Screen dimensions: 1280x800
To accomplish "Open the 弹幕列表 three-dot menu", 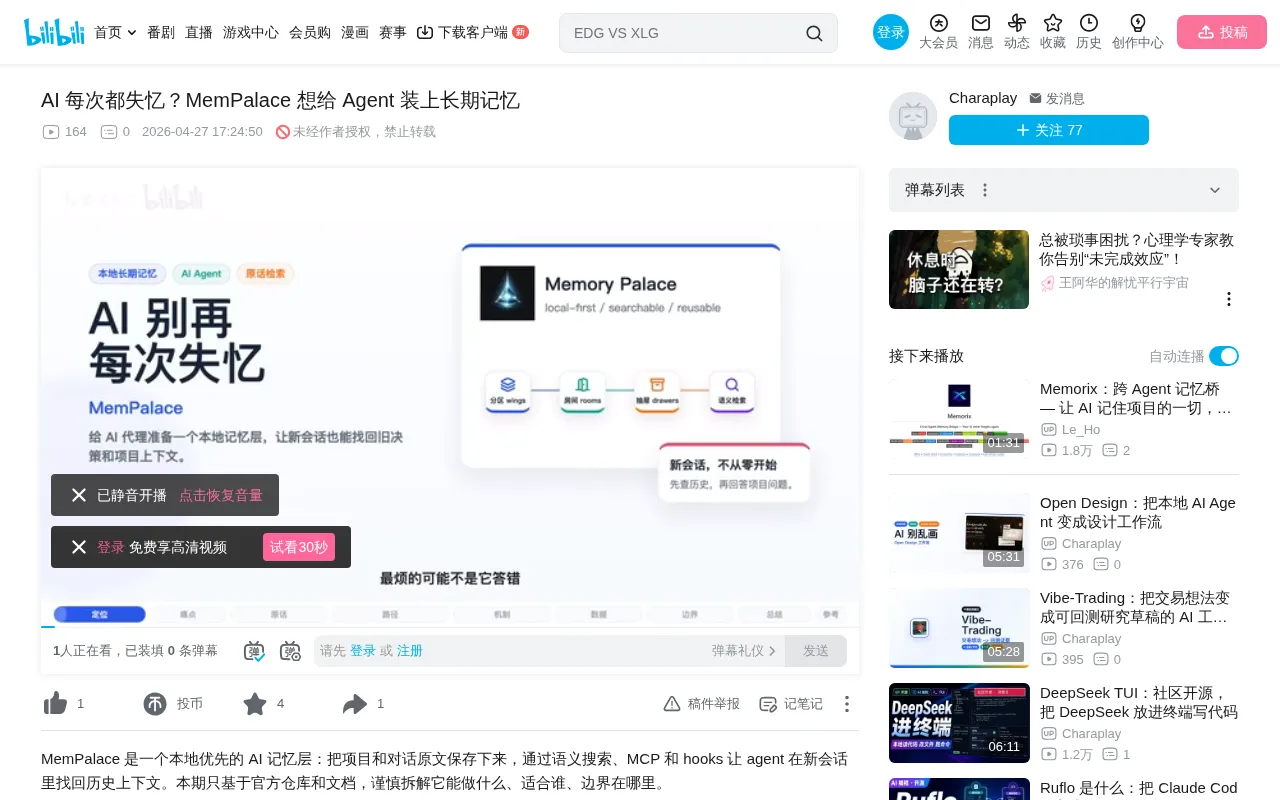I will click(x=985, y=190).
